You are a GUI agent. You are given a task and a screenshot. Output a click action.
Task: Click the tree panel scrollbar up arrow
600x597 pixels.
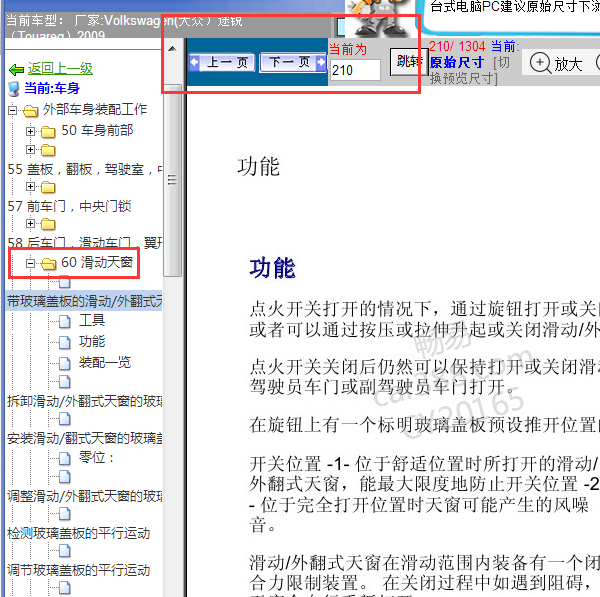[x=172, y=48]
